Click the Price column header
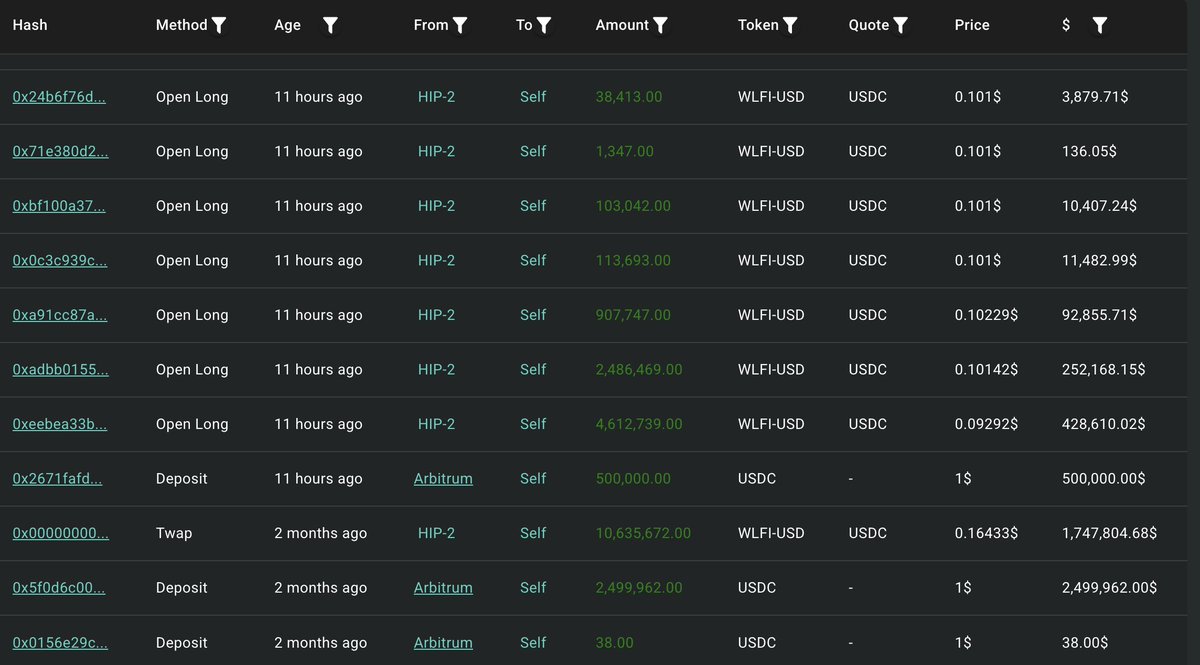1200x665 pixels. pyautogui.click(x=972, y=25)
